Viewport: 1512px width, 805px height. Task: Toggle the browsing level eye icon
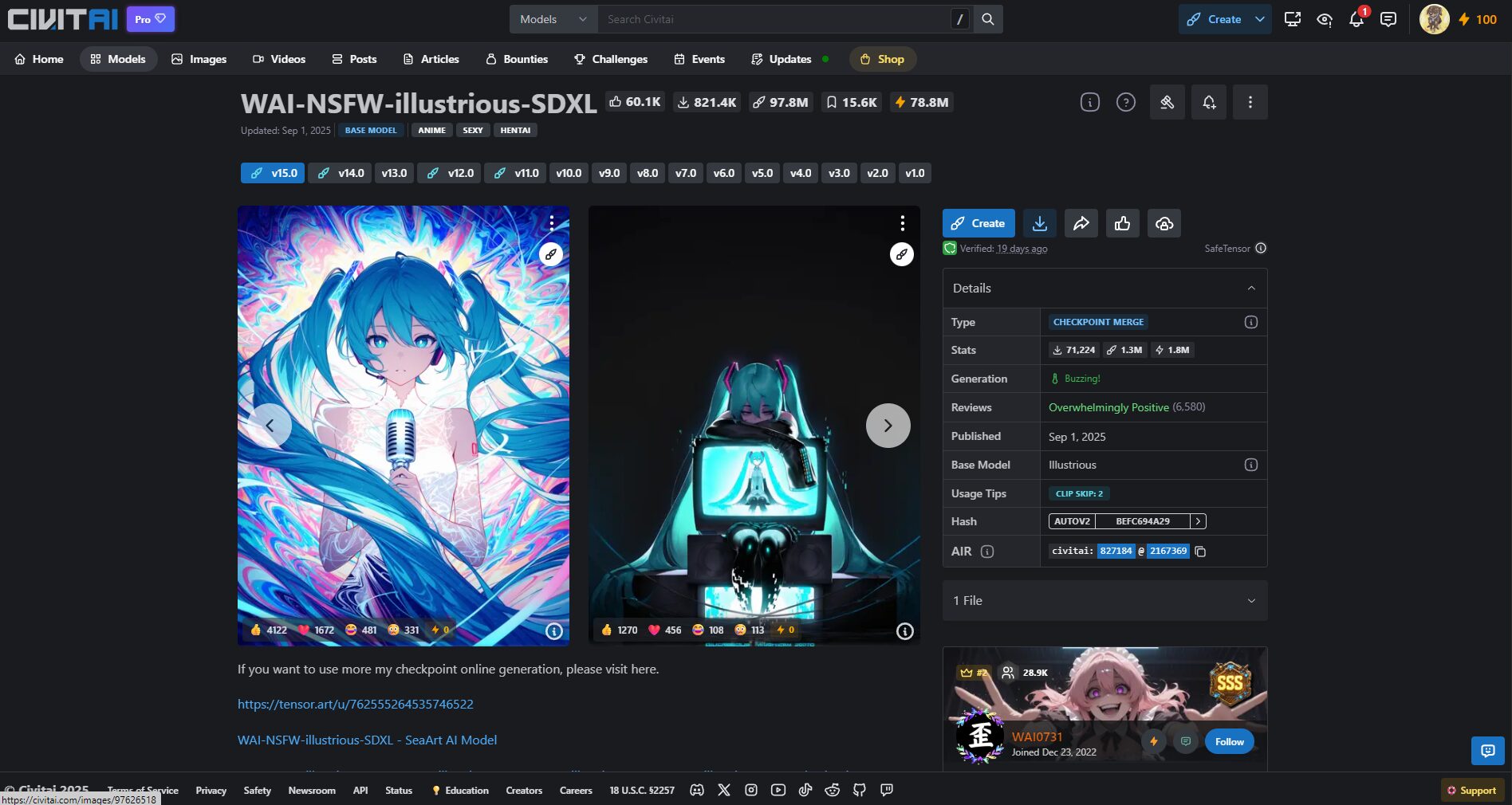coord(1325,19)
